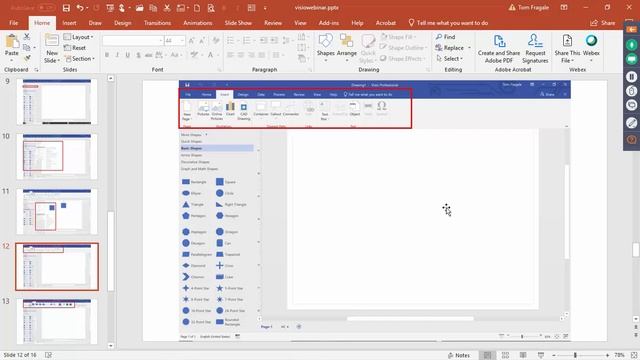Cut selection using ribbon scissors icon
The height and width of the screenshot is (360, 640).
pos(27,37)
